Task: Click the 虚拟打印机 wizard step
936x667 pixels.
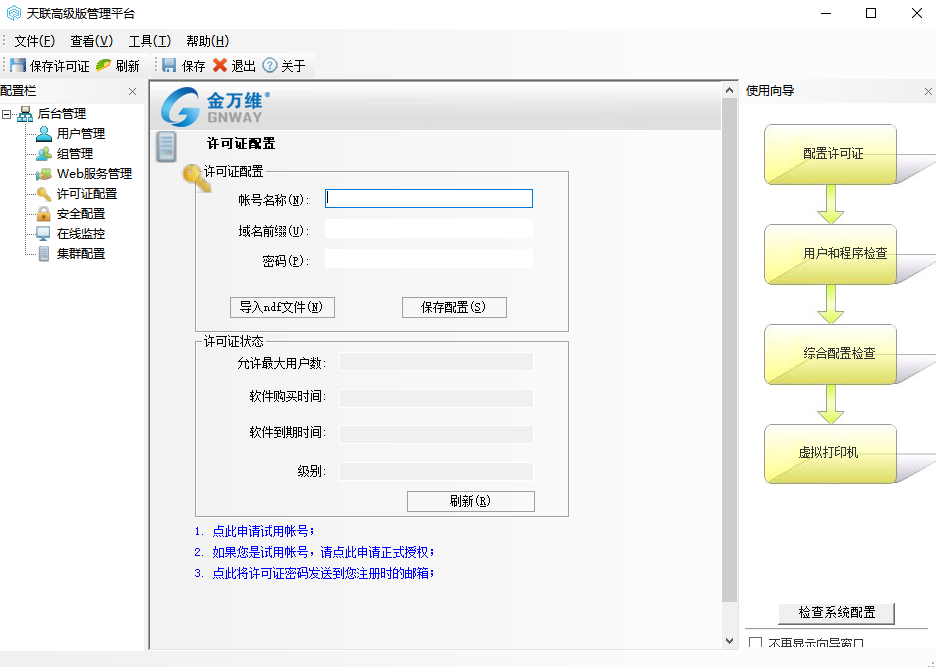Action: coord(830,454)
